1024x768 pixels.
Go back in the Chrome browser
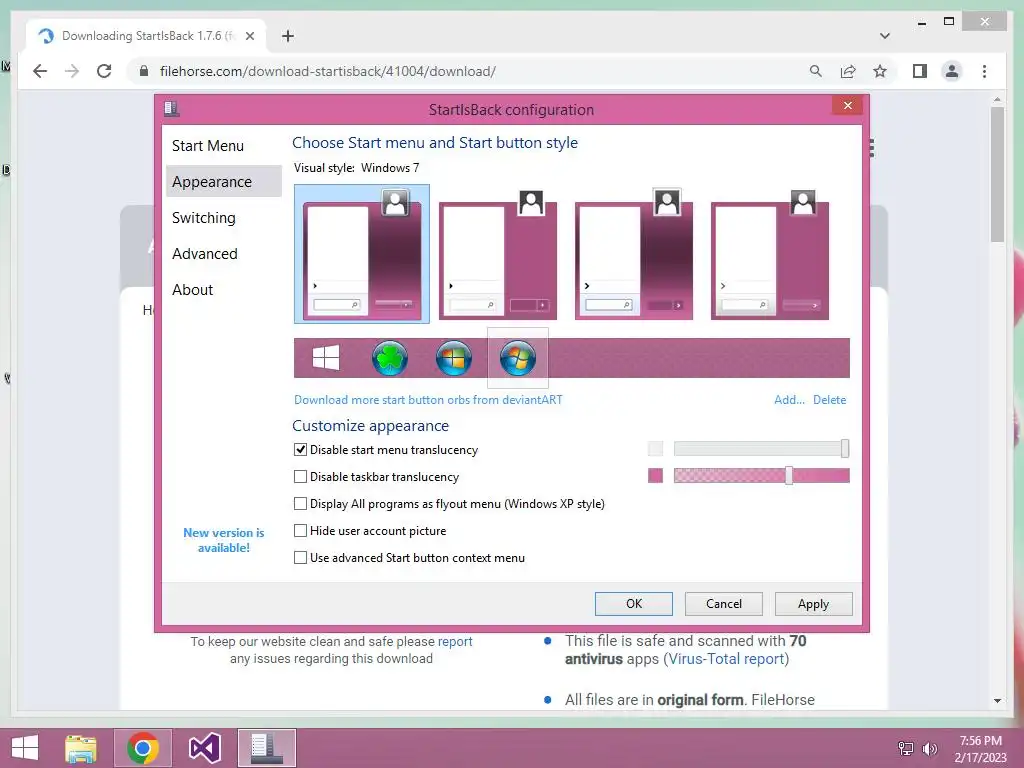tap(40, 71)
